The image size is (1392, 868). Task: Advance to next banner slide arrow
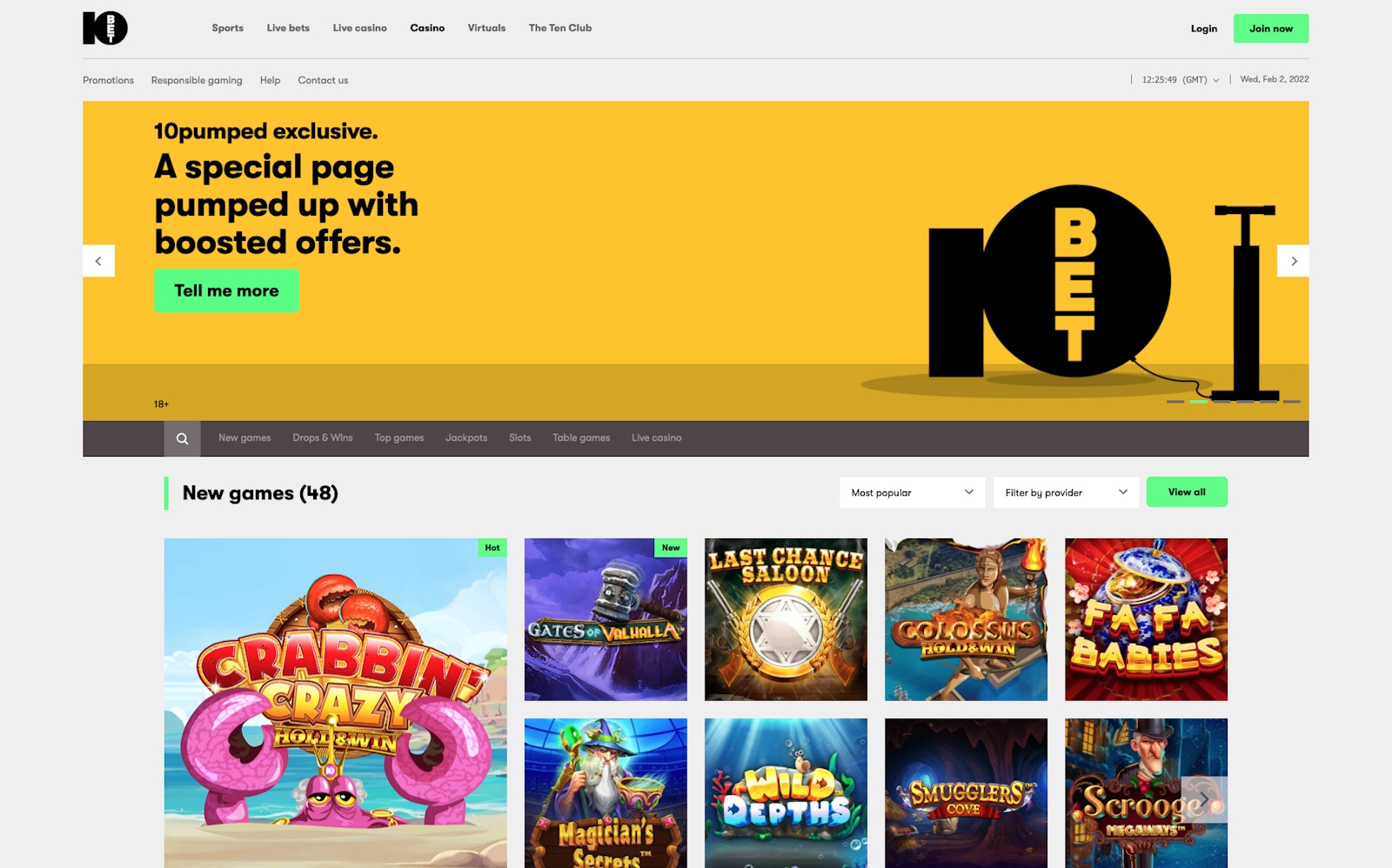(x=1293, y=261)
